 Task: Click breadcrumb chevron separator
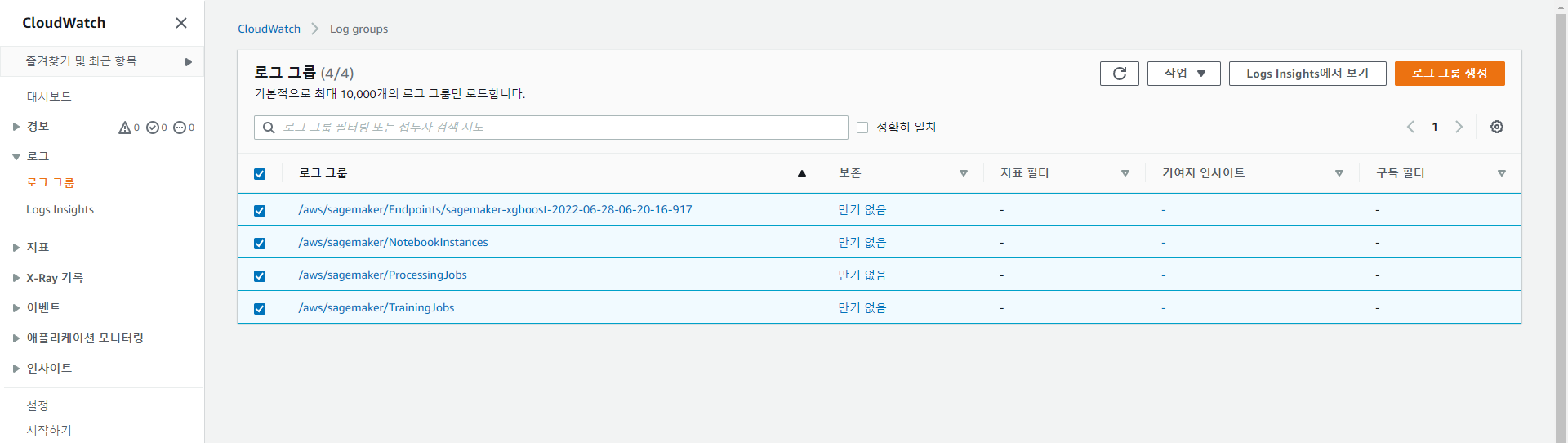click(x=315, y=29)
